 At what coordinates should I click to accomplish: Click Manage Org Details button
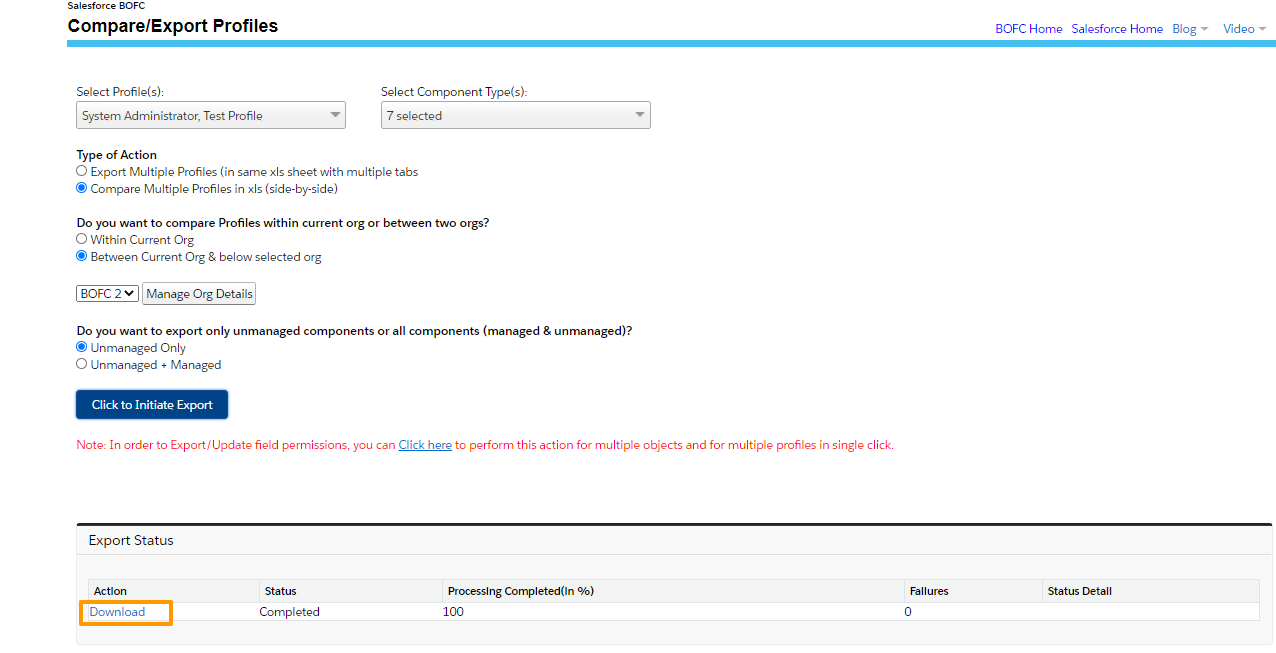click(199, 293)
